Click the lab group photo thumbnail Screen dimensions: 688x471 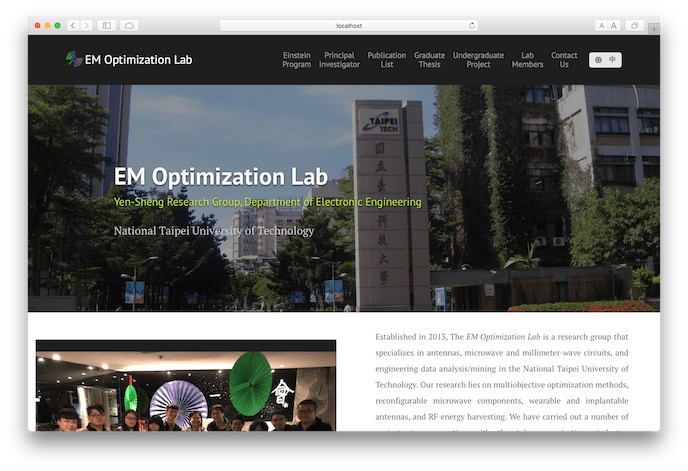186,385
